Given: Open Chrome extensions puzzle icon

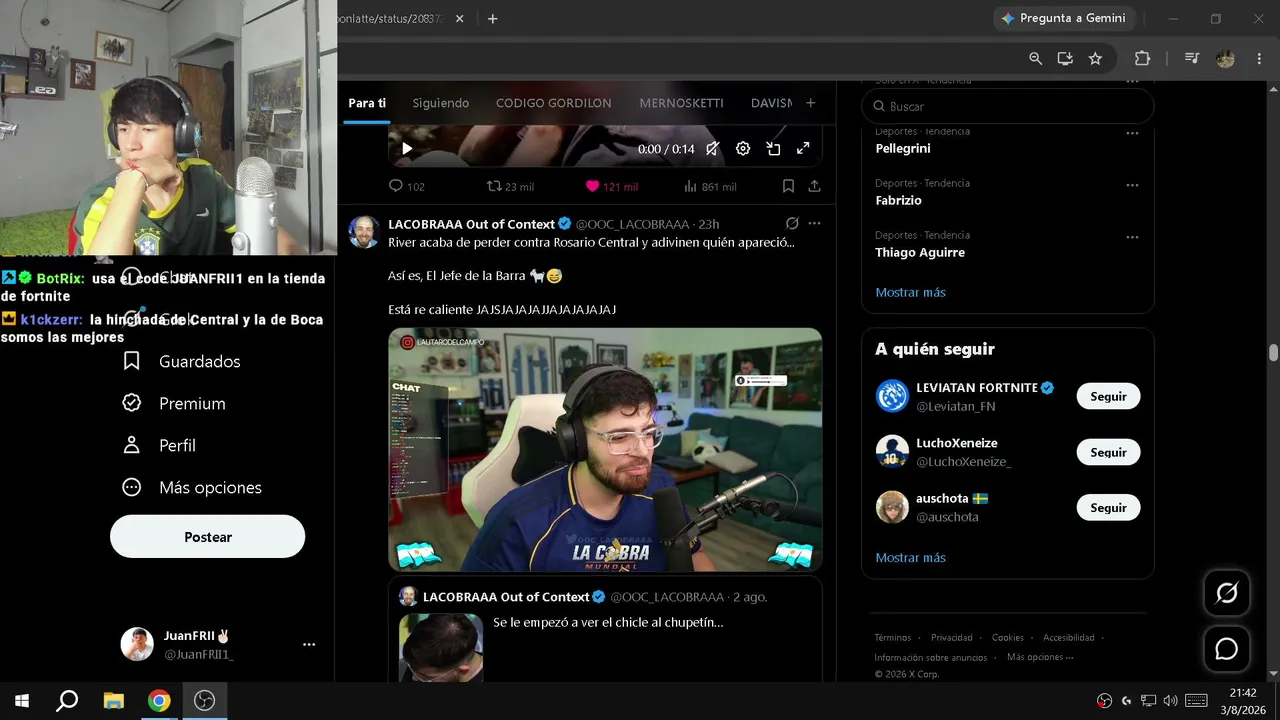Looking at the screenshot, I should pyautogui.click(x=1142, y=59).
